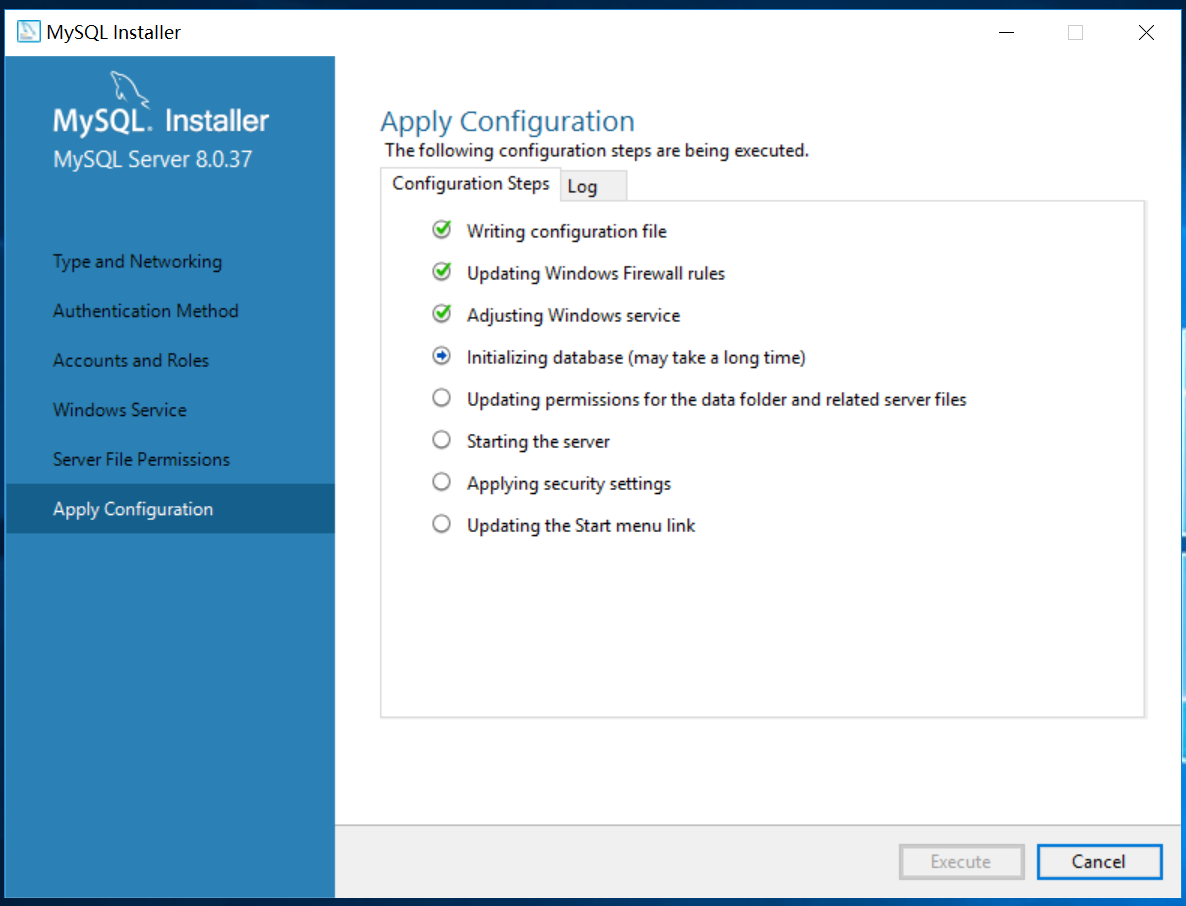
Task: Click the green checkmark beside Updating Windows Firewall rules
Action: [442, 271]
